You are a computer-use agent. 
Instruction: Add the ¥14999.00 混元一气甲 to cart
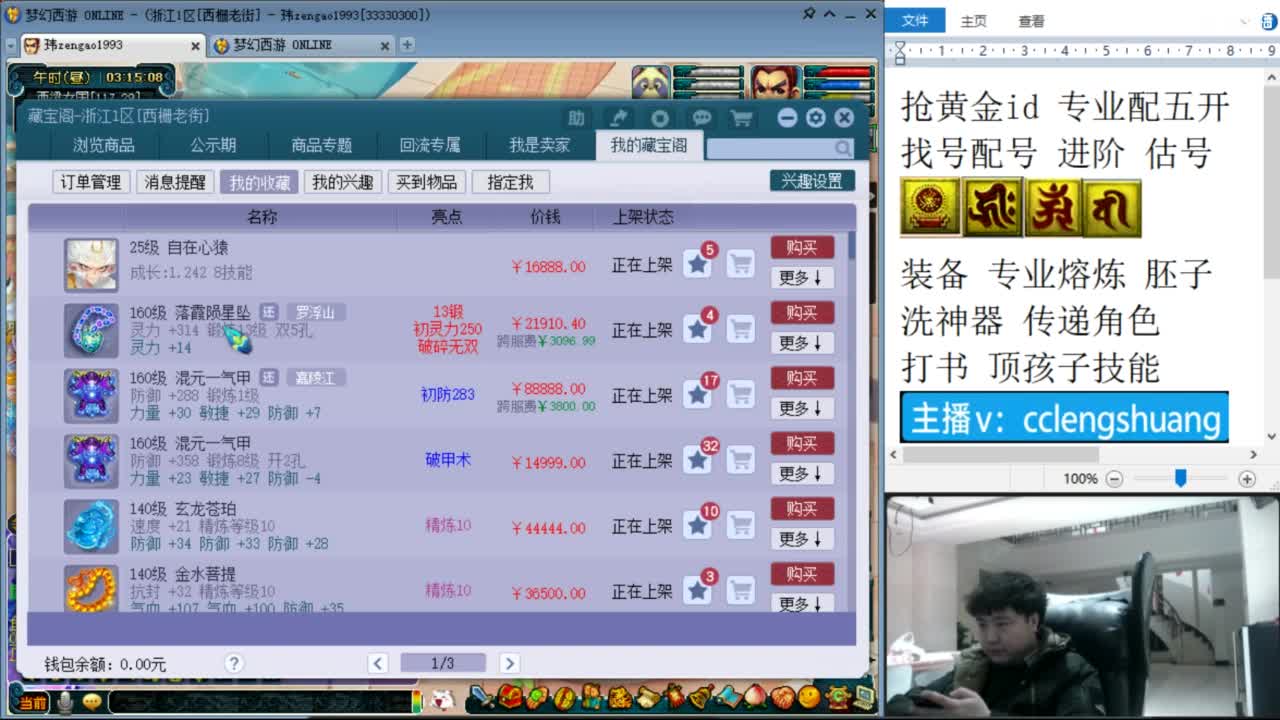740,460
